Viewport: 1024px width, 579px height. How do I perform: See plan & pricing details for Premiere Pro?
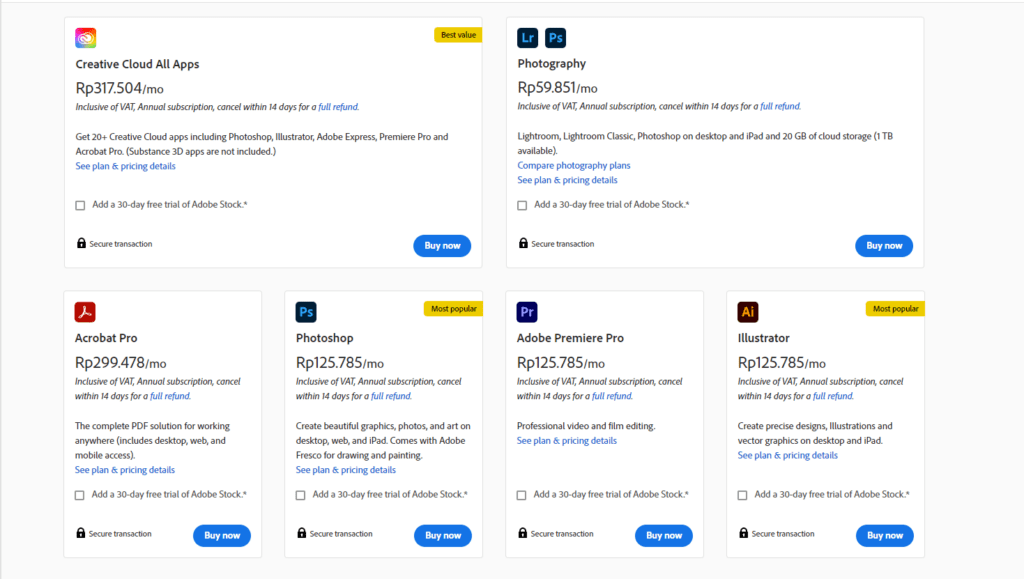pyautogui.click(x=567, y=441)
